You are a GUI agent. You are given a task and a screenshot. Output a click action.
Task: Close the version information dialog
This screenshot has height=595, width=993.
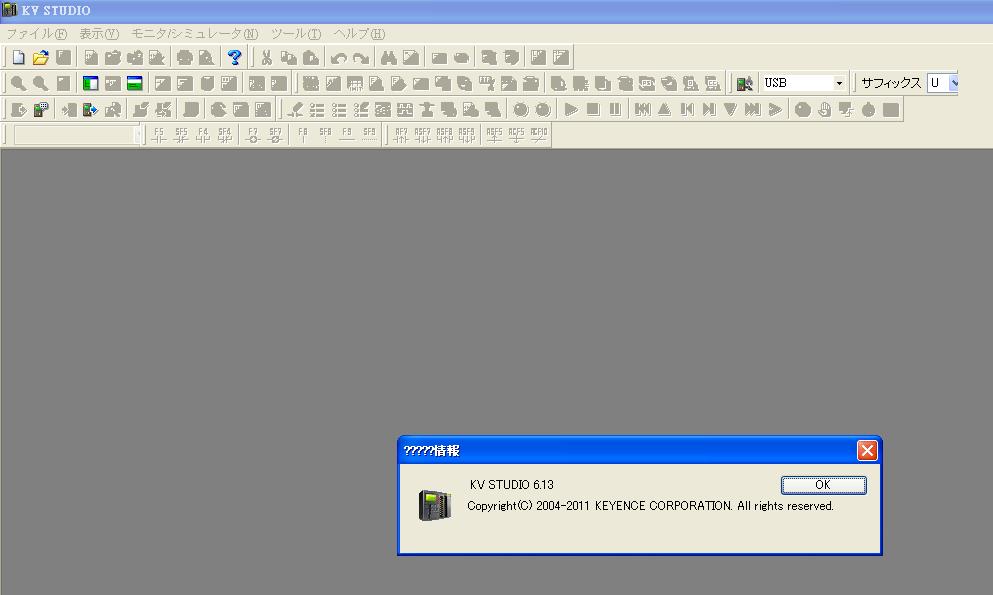pyautogui.click(x=867, y=451)
